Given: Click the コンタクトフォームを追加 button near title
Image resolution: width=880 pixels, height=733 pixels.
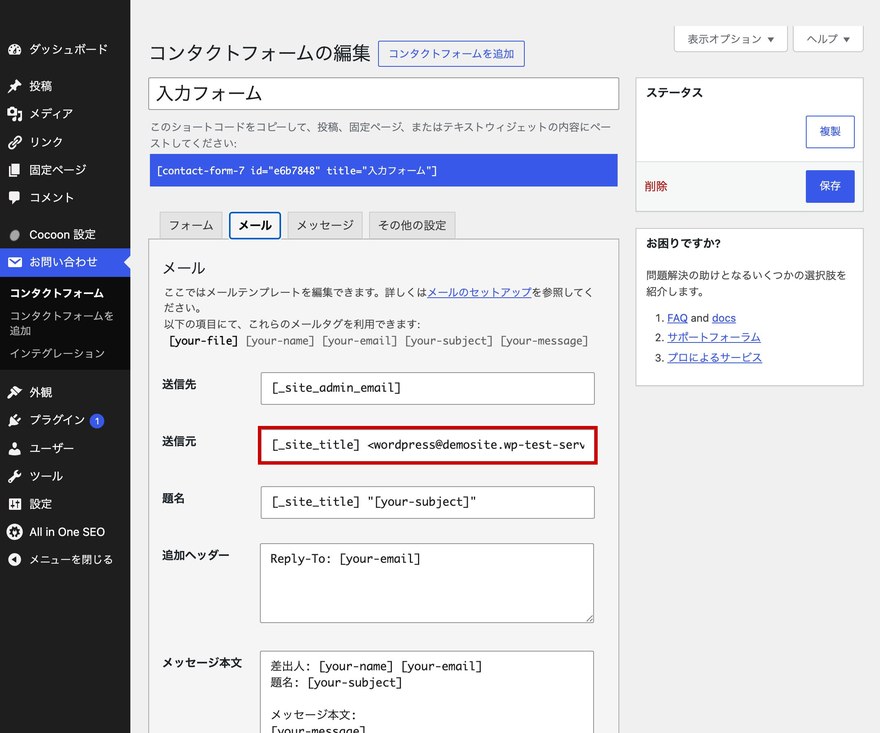Looking at the screenshot, I should (x=451, y=54).
